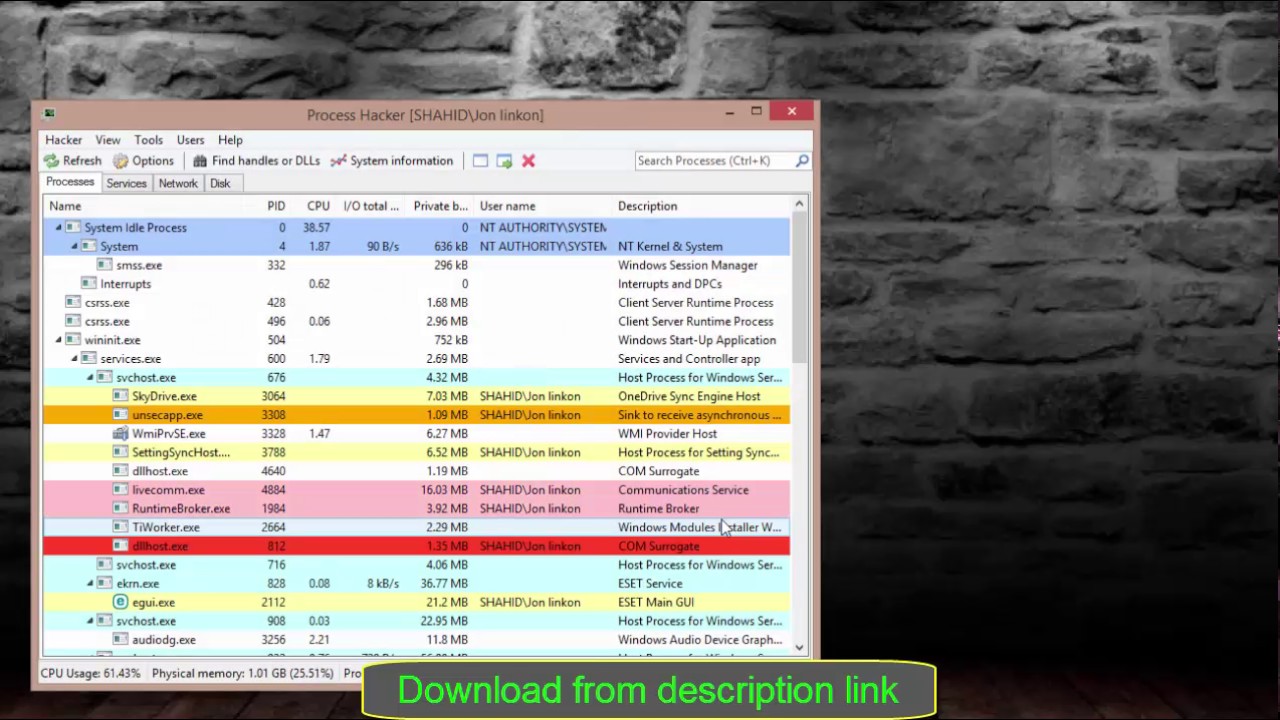
Task: Select csrss.exe with PID 428
Action: pyautogui.click(x=416, y=303)
